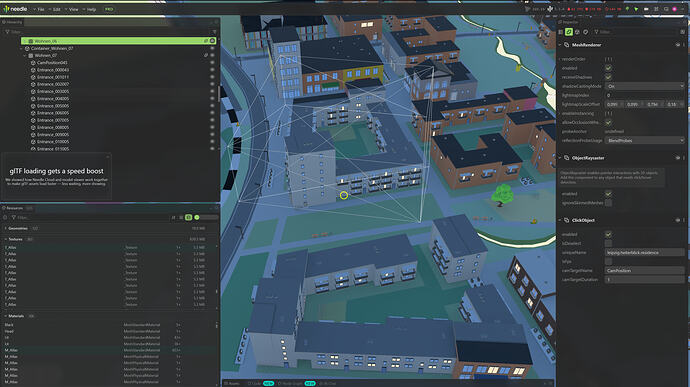Open the Edit menu
The image size is (690, 387).
click(x=56, y=9)
